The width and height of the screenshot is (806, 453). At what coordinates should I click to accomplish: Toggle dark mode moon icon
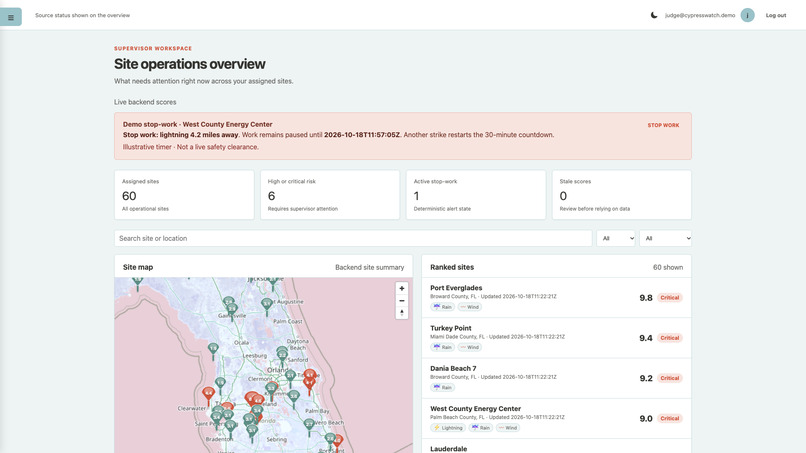(x=654, y=15)
